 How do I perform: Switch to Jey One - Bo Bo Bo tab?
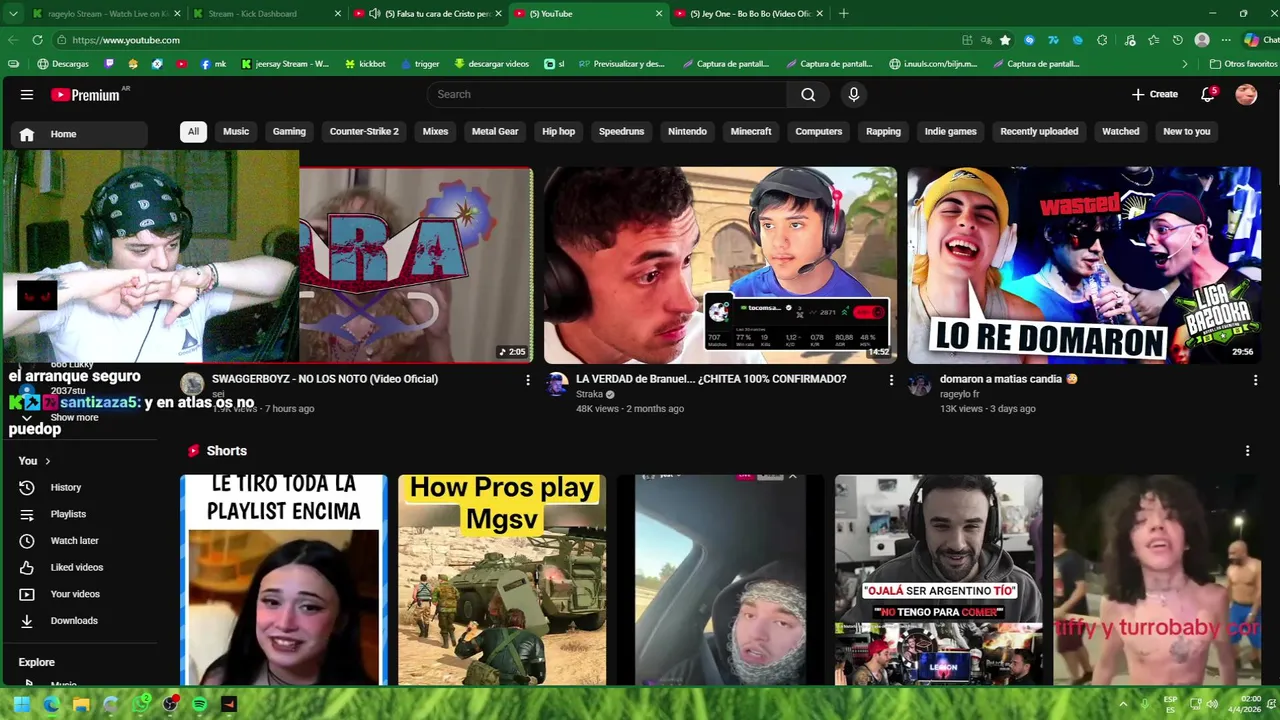750,14
